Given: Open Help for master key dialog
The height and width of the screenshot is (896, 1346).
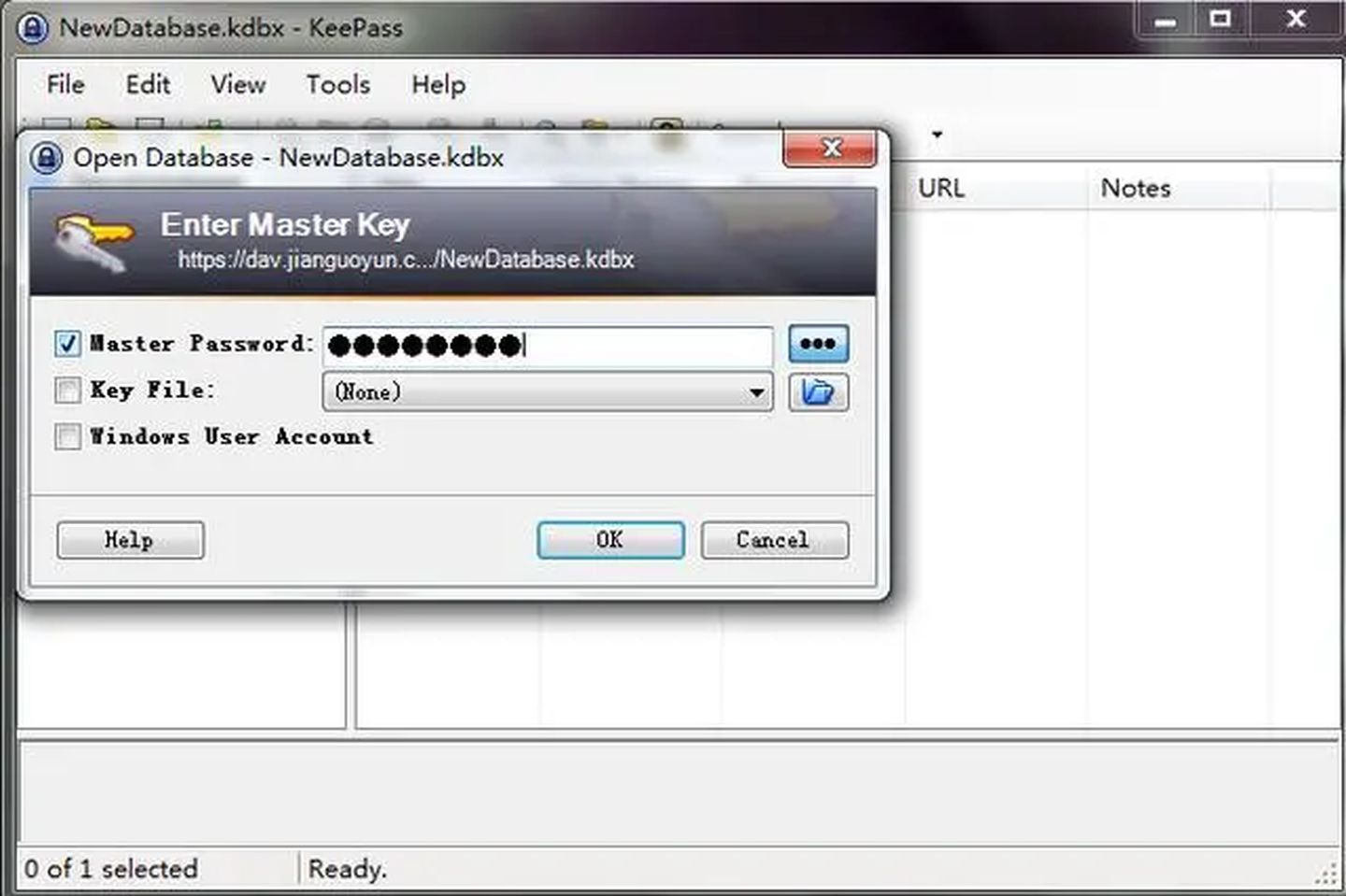Looking at the screenshot, I should [x=130, y=540].
